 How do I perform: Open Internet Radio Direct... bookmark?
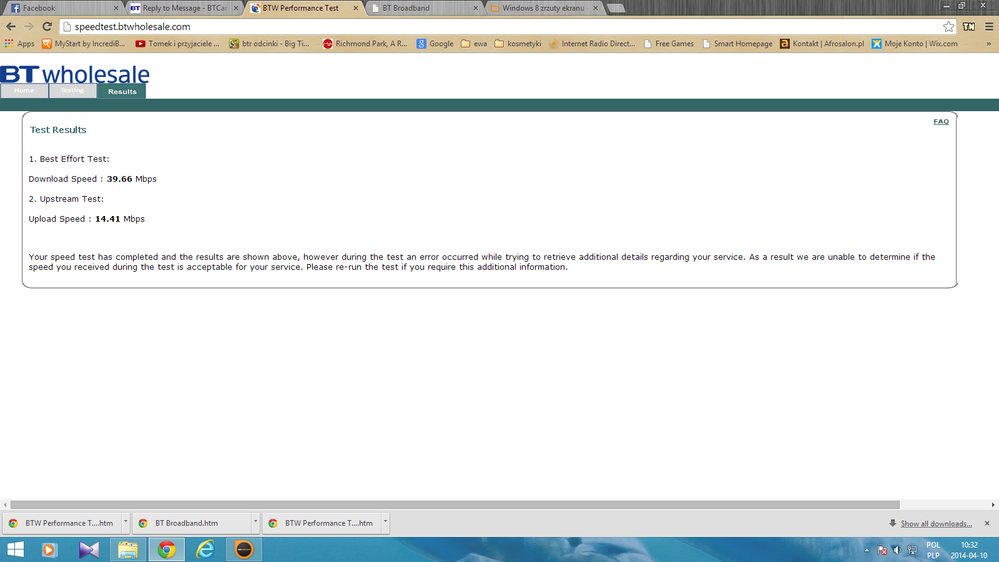coord(592,44)
